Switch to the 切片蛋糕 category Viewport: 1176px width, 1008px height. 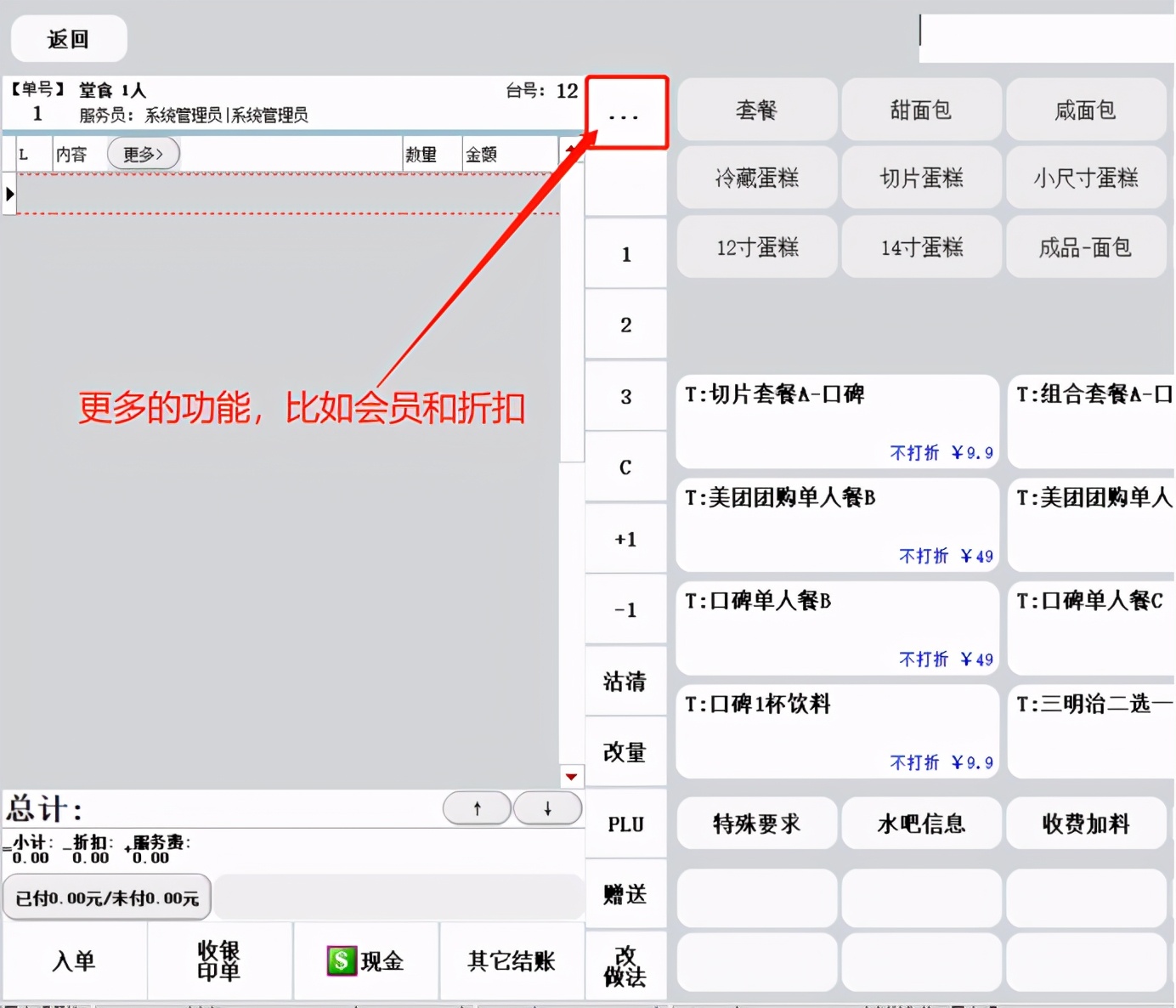(921, 178)
